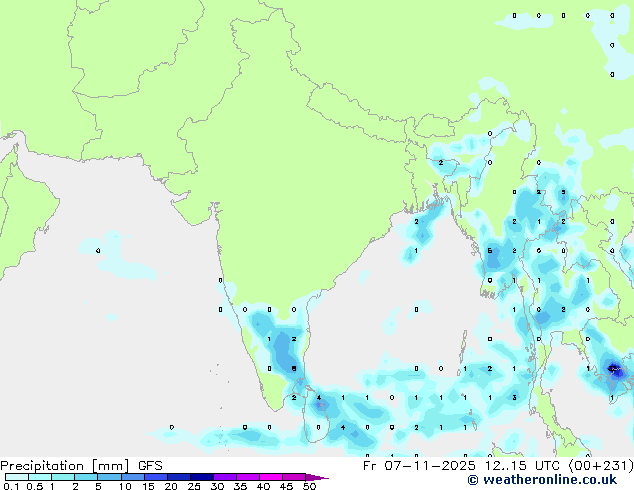Click the legend arrow tip above 50 mm

click(x=317, y=477)
